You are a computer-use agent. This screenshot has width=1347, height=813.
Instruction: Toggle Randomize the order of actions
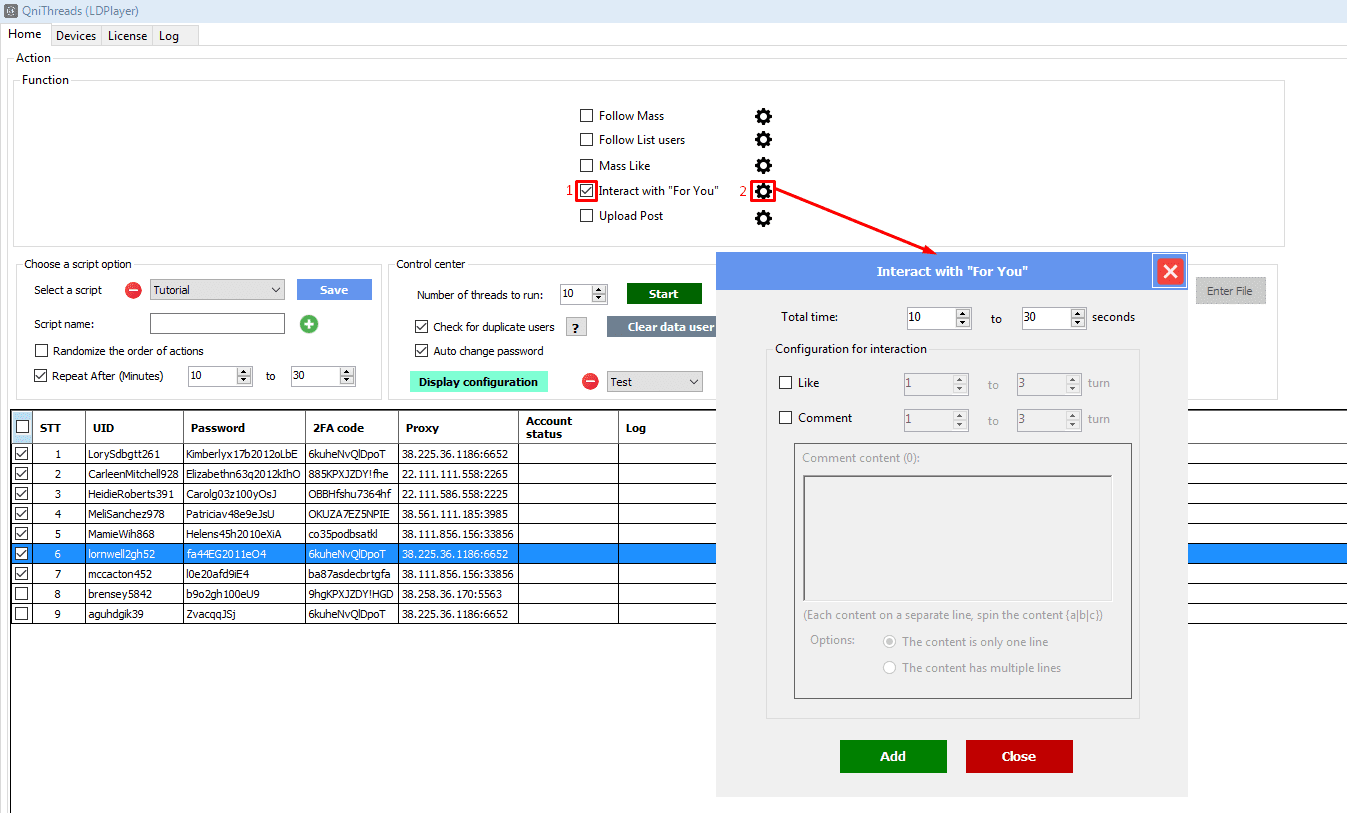[42, 351]
